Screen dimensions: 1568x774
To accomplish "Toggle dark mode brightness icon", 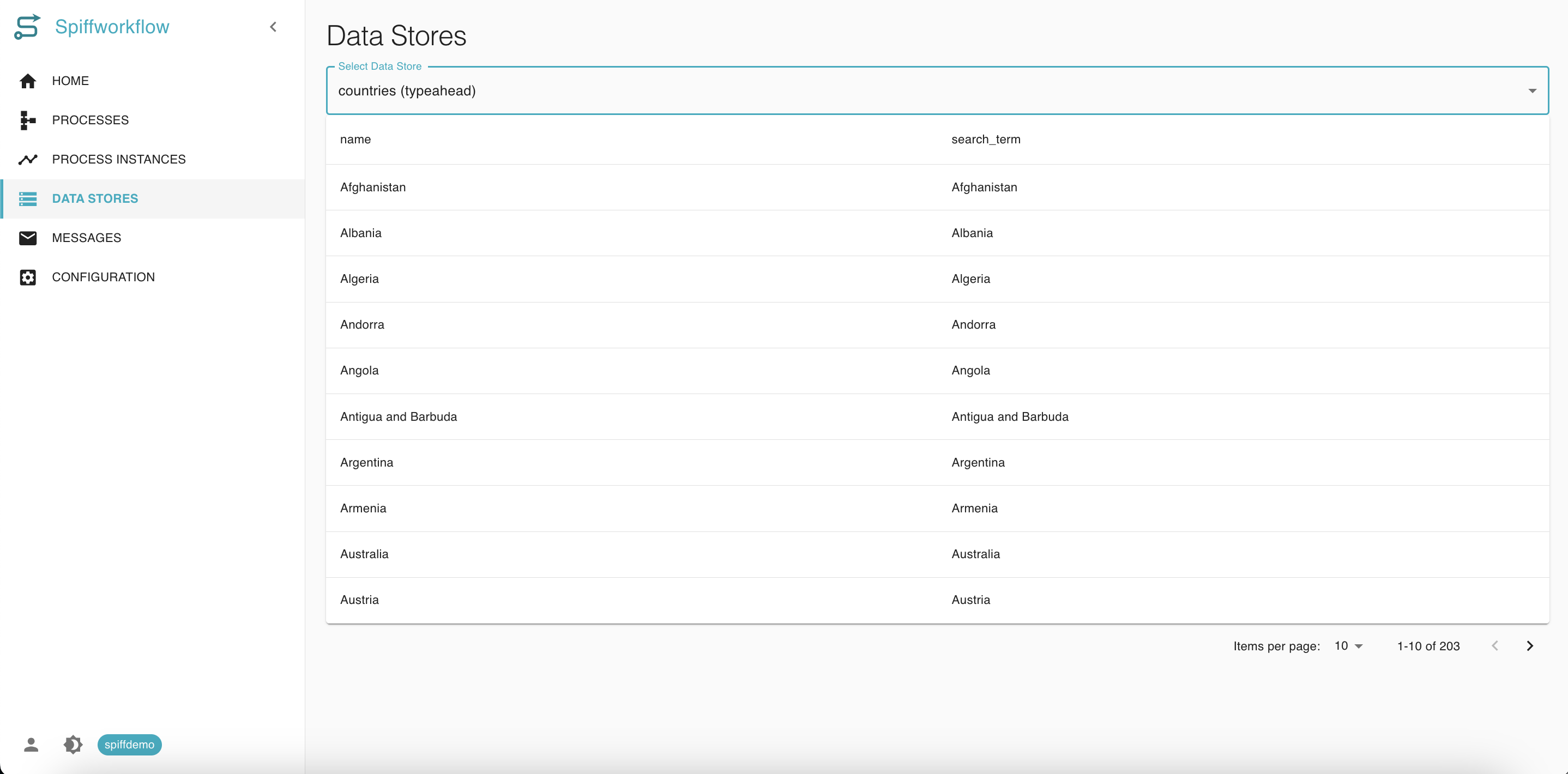I will pyautogui.click(x=73, y=744).
